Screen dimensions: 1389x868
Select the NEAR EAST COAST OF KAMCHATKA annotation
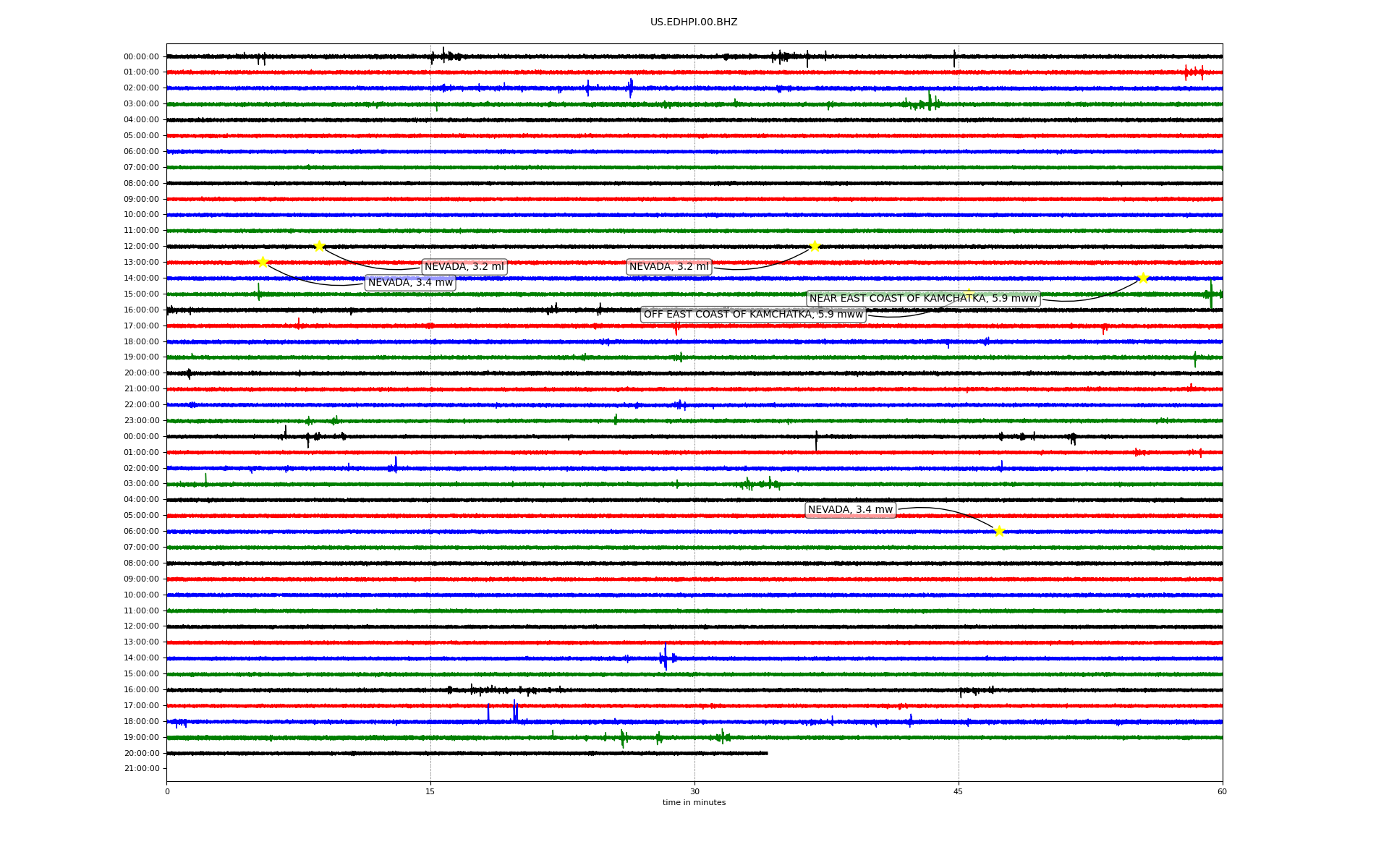pyautogui.click(x=923, y=299)
